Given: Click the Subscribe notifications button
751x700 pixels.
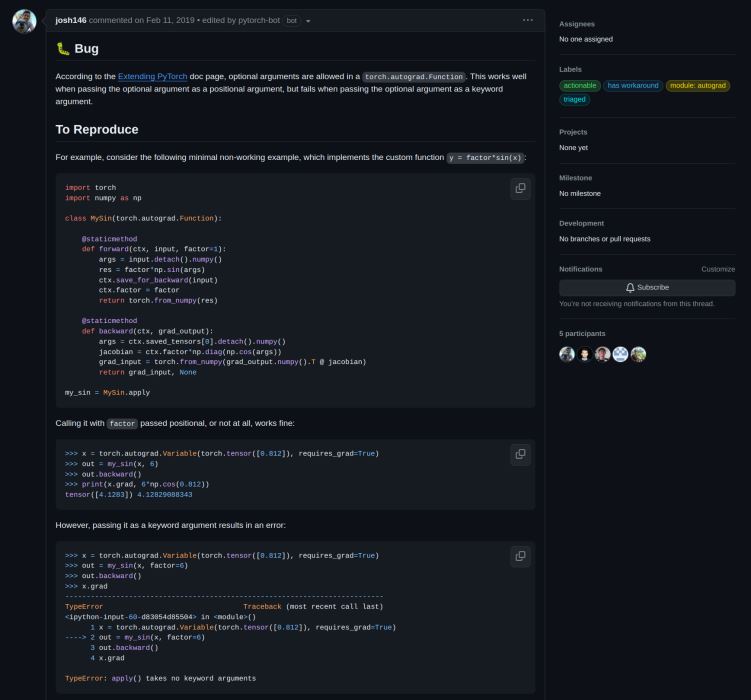Looking at the screenshot, I should pyautogui.click(x=647, y=287).
